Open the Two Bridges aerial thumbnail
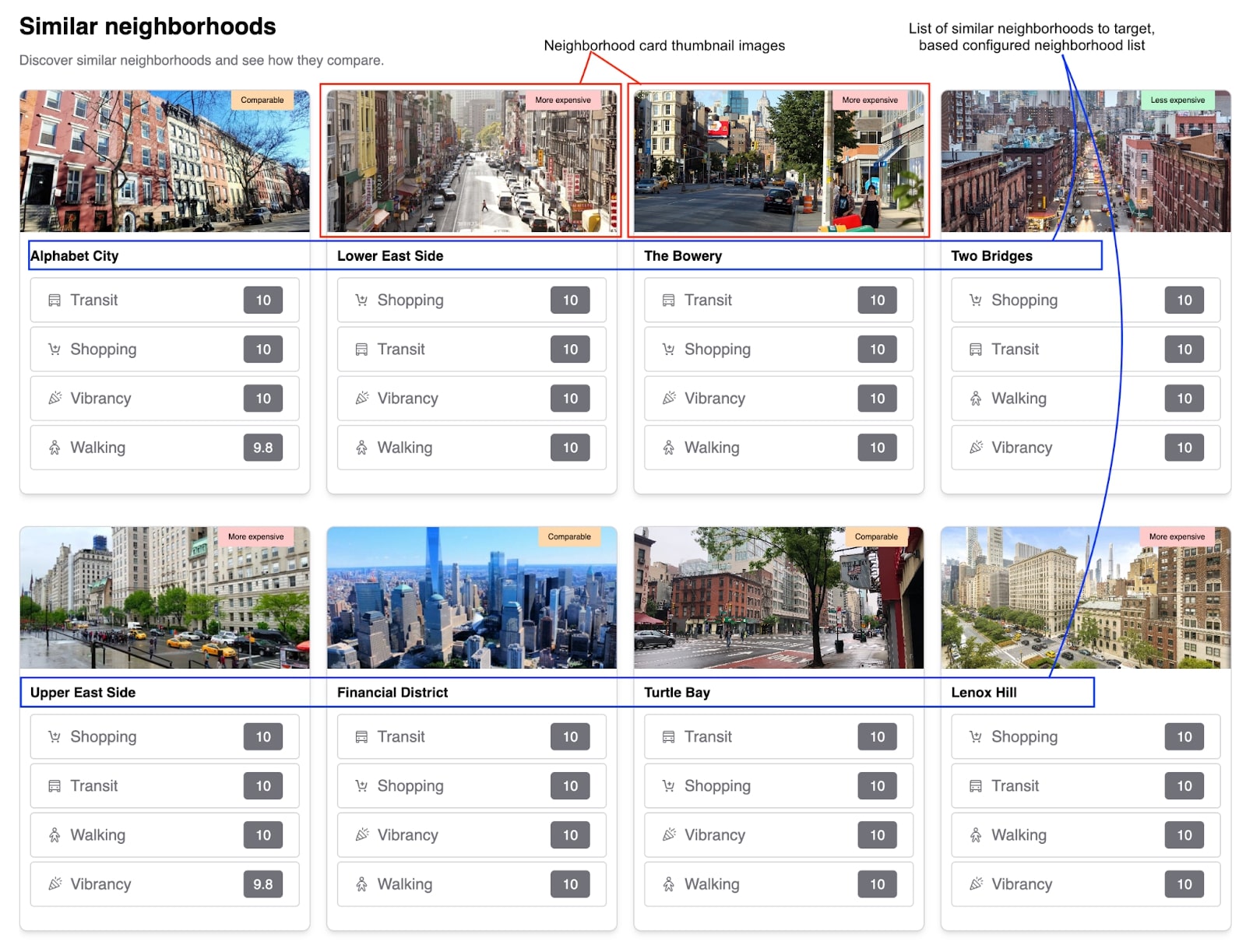 [1086, 161]
